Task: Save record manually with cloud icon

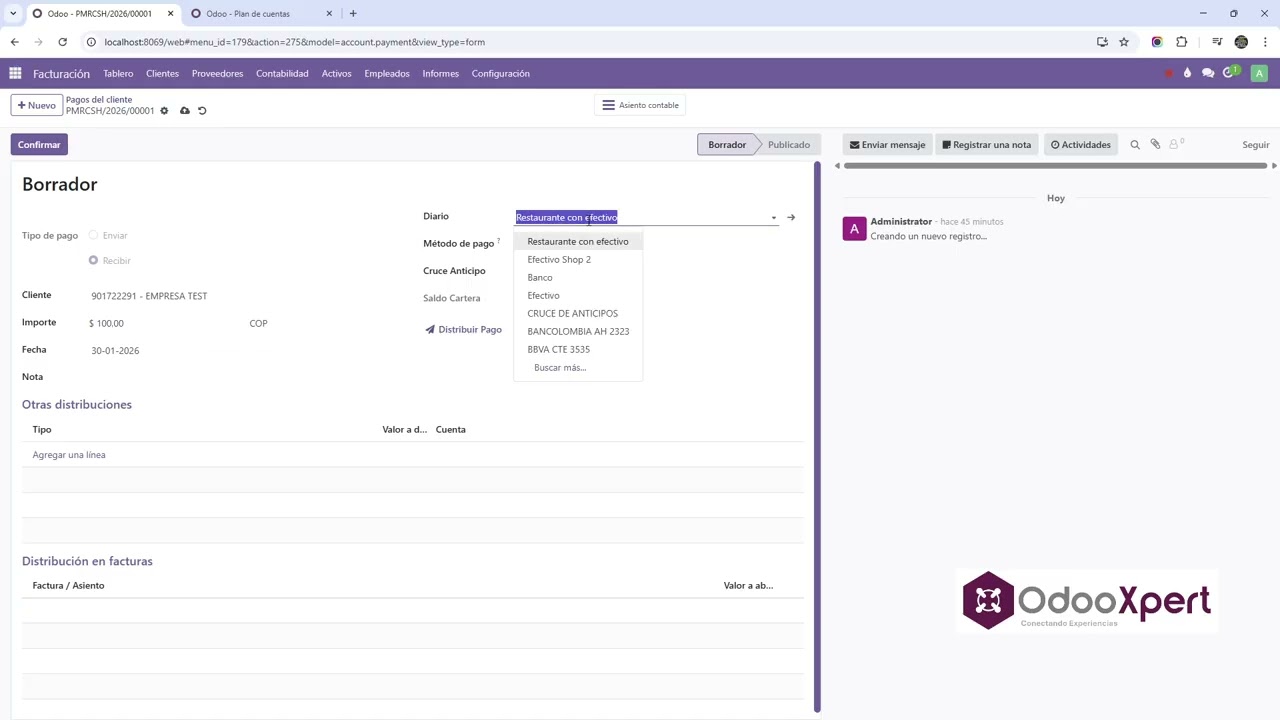Action: pos(184,111)
